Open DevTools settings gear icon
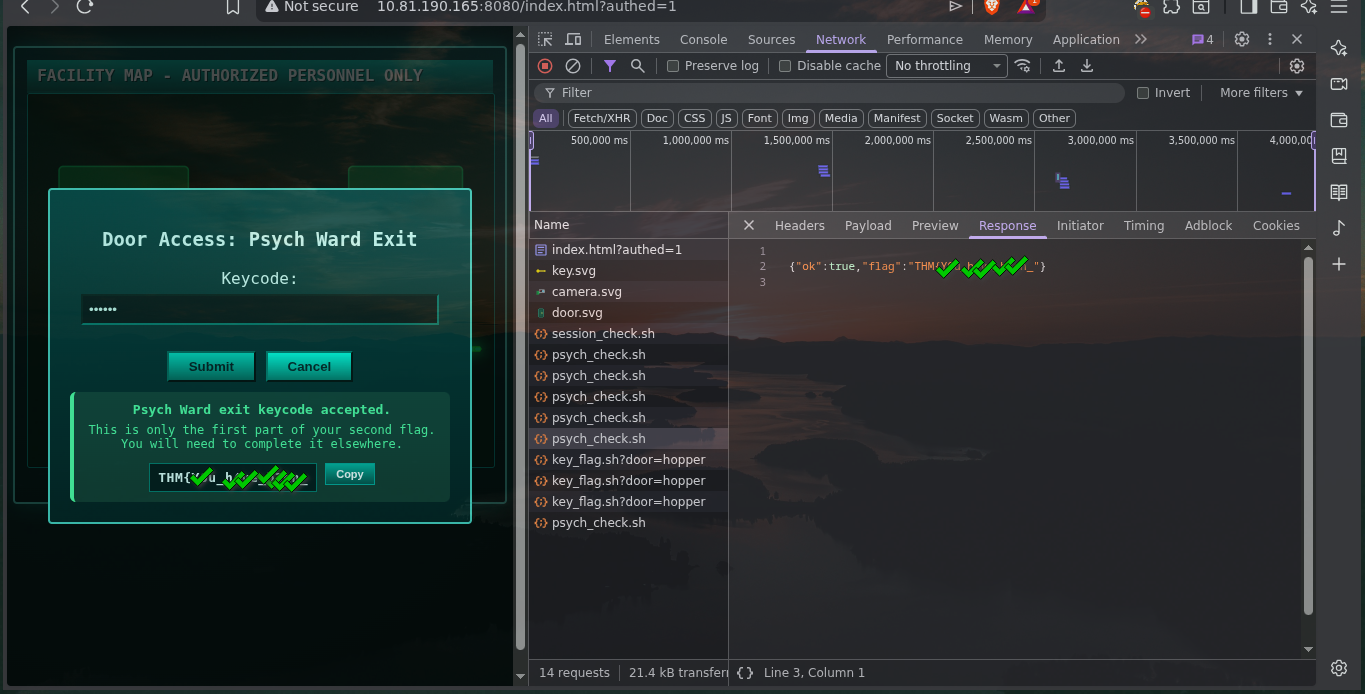Image resolution: width=1365 pixels, height=694 pixels. click(1242, 40)
